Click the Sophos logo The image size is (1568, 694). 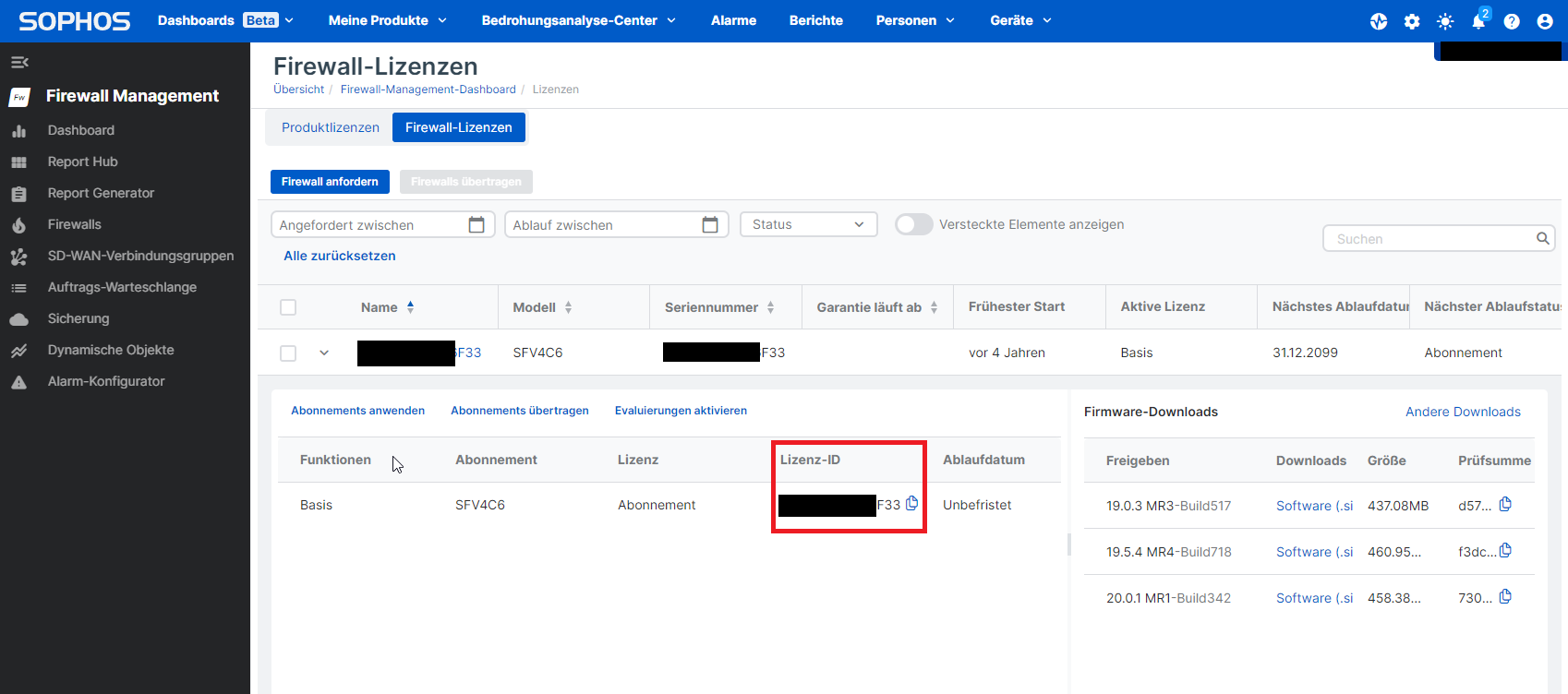point(75,21)
